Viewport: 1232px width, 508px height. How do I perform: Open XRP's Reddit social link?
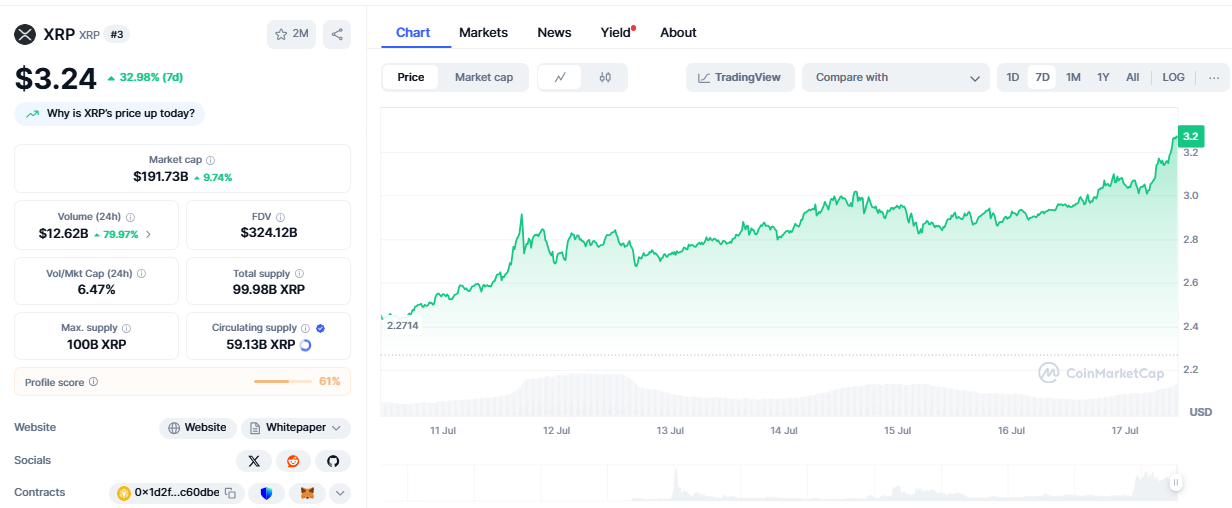tap(293, 460)
